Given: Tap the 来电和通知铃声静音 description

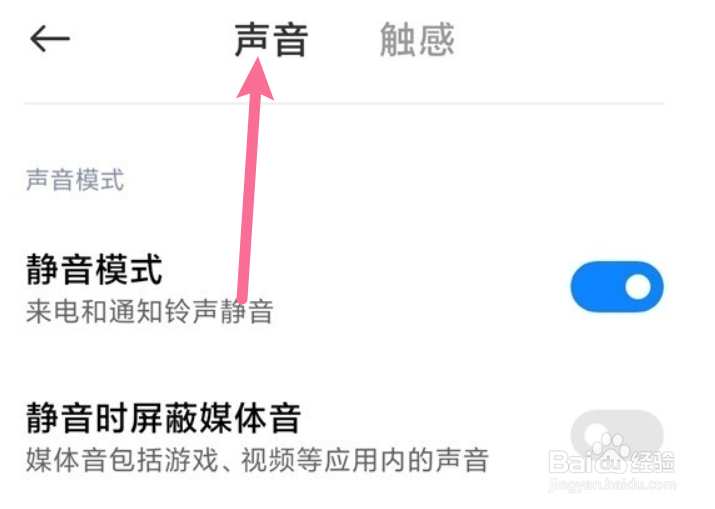Looking at the screenshot, I should point(150,312).
